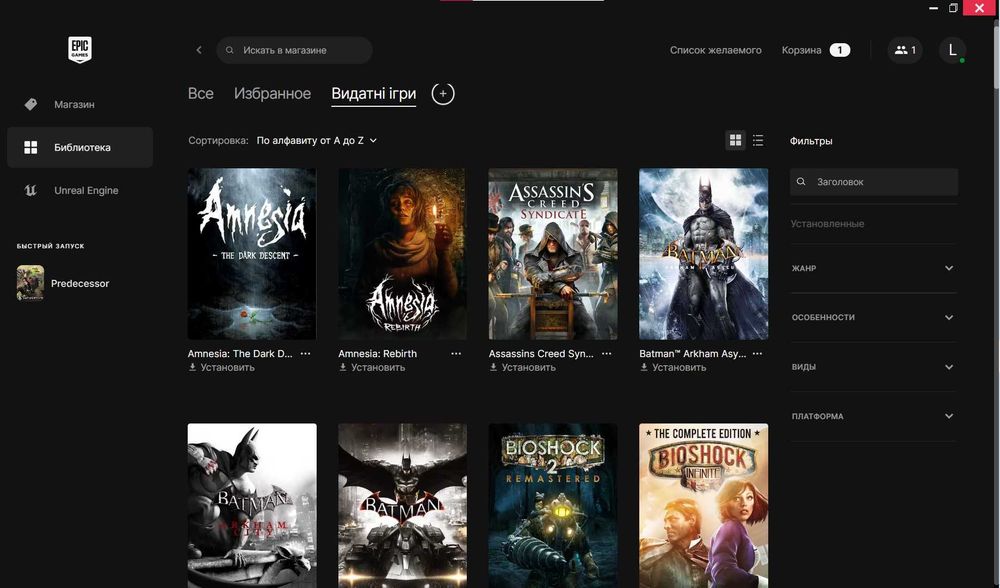The width and height of the screenshot is (1000, 588).
Task: Open the friends icon showing 1
Action: (905, 50)
